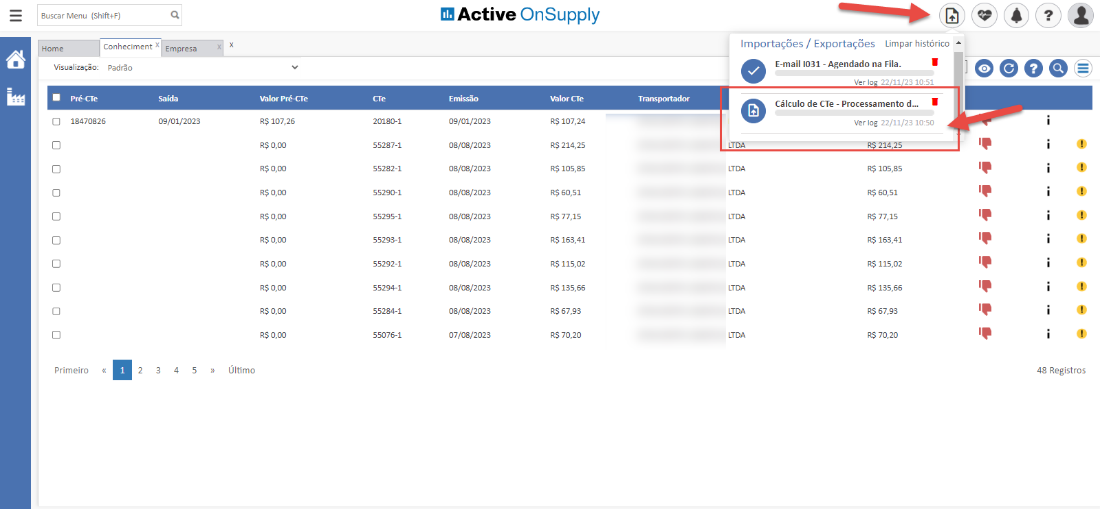
Task: Open the sidebar factory icon
Action: coord(15,97)
